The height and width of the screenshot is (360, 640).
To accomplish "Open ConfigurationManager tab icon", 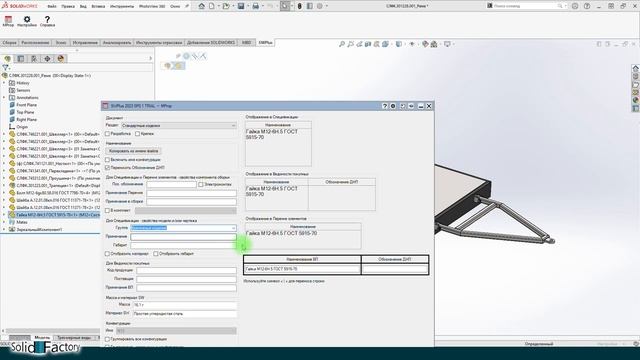I will point(34,59).
